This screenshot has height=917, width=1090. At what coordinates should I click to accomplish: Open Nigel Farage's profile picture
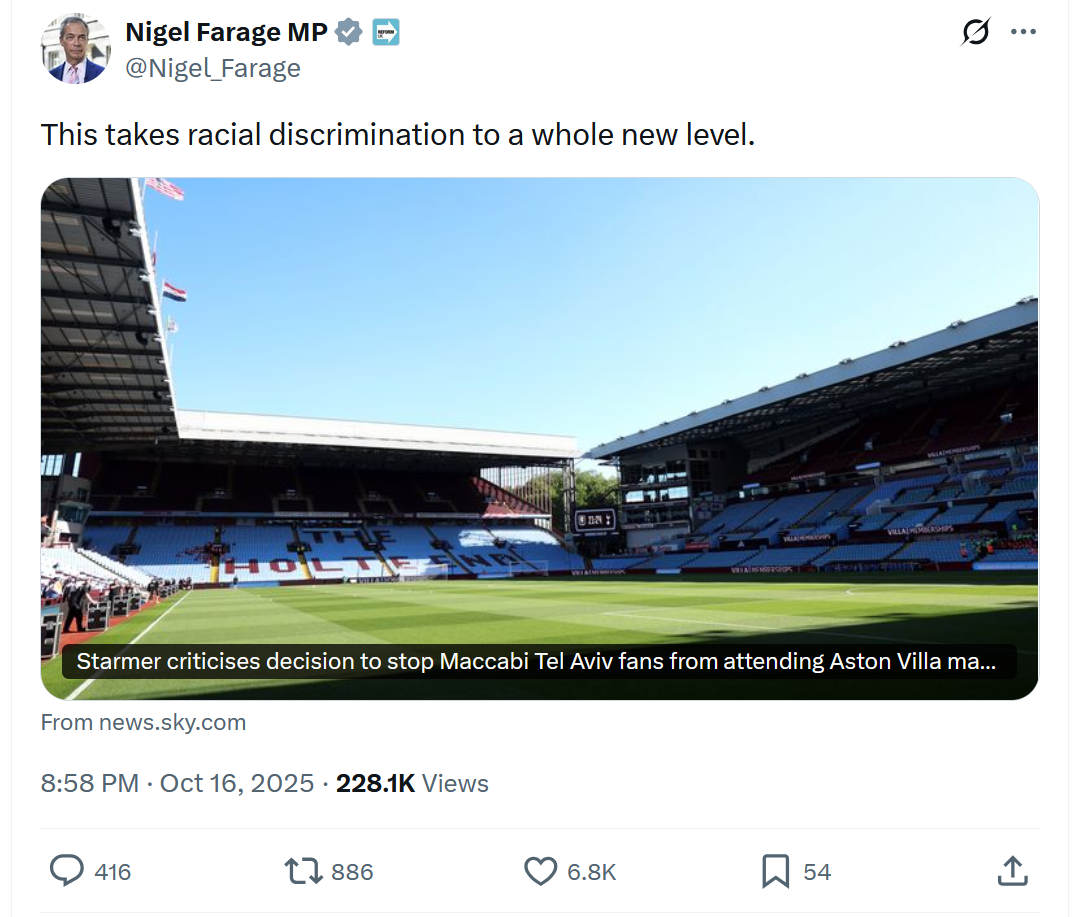click(75, 48)
